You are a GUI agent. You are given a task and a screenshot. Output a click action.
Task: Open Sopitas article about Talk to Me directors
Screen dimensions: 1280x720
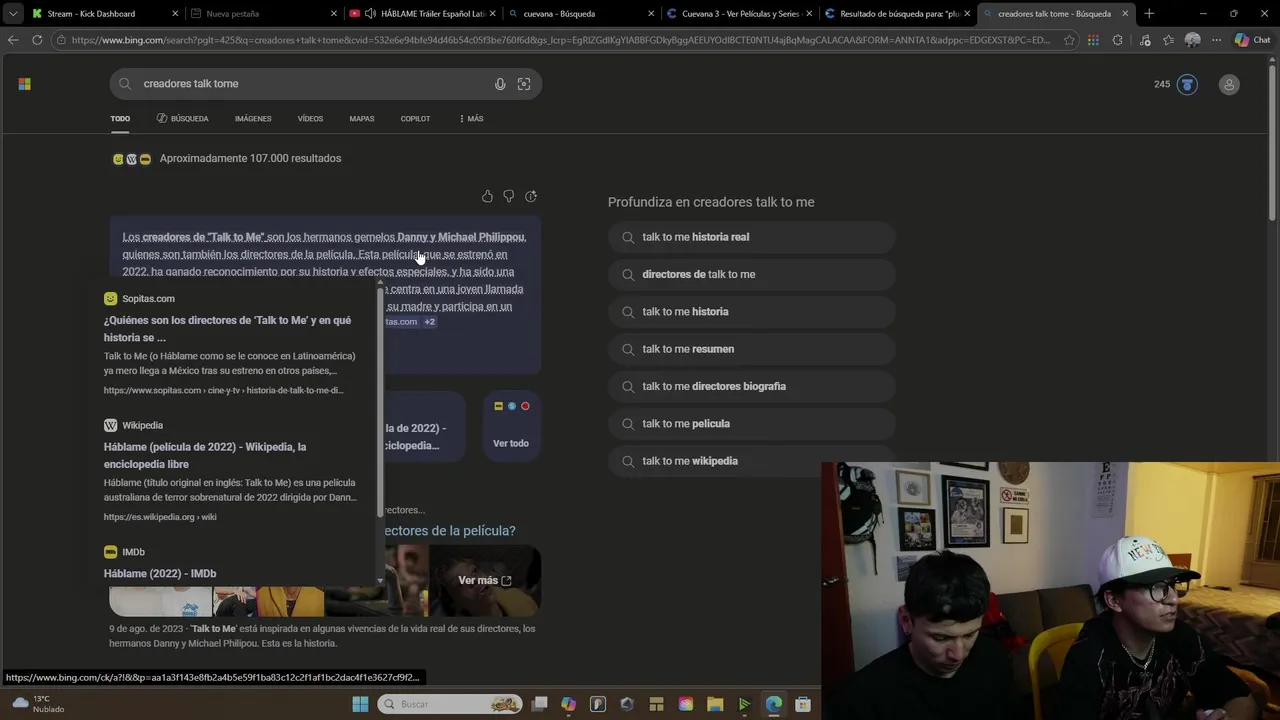[x=228, y=329]
